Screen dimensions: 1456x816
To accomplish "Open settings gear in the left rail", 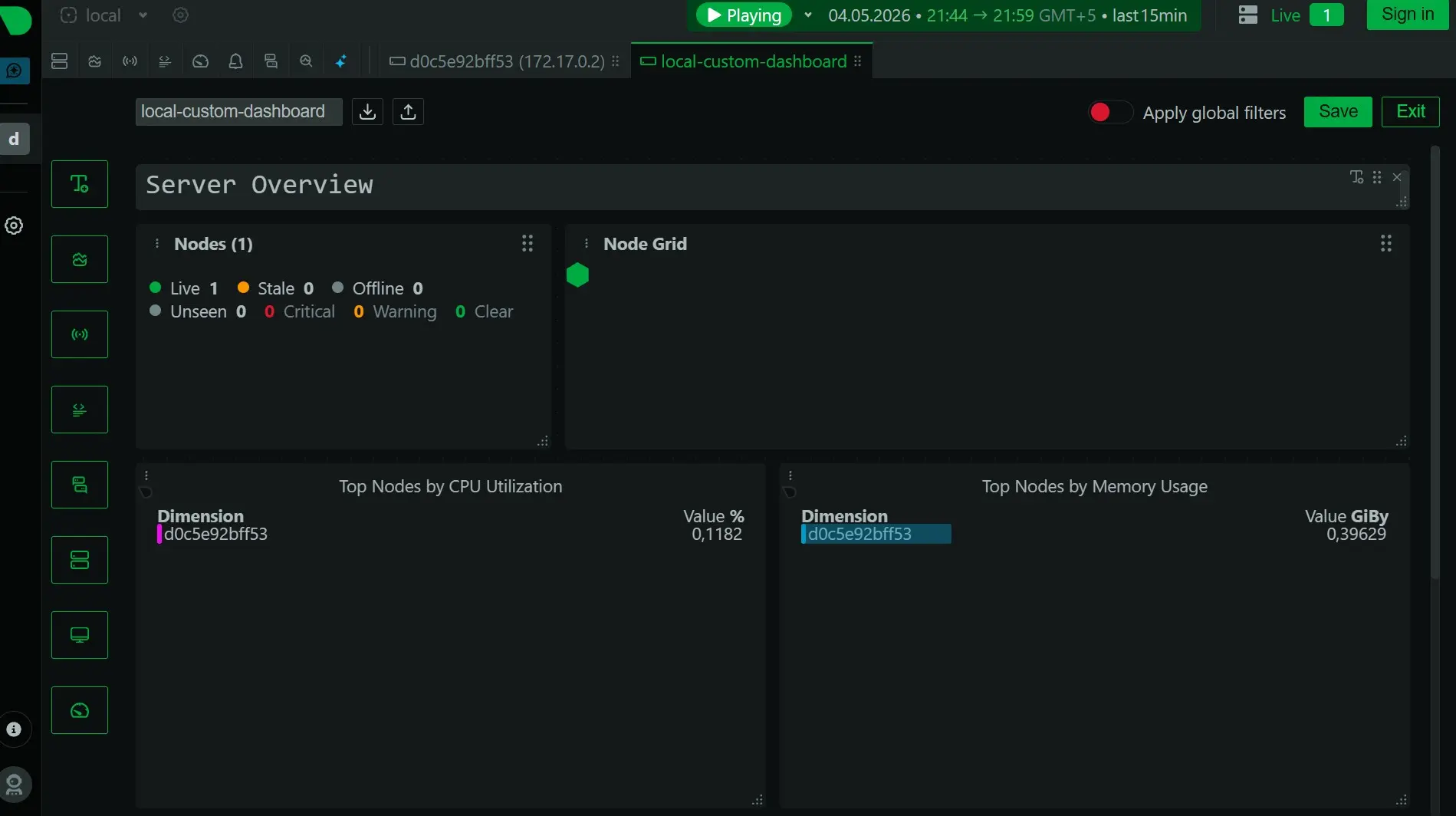I will (14, 225).
